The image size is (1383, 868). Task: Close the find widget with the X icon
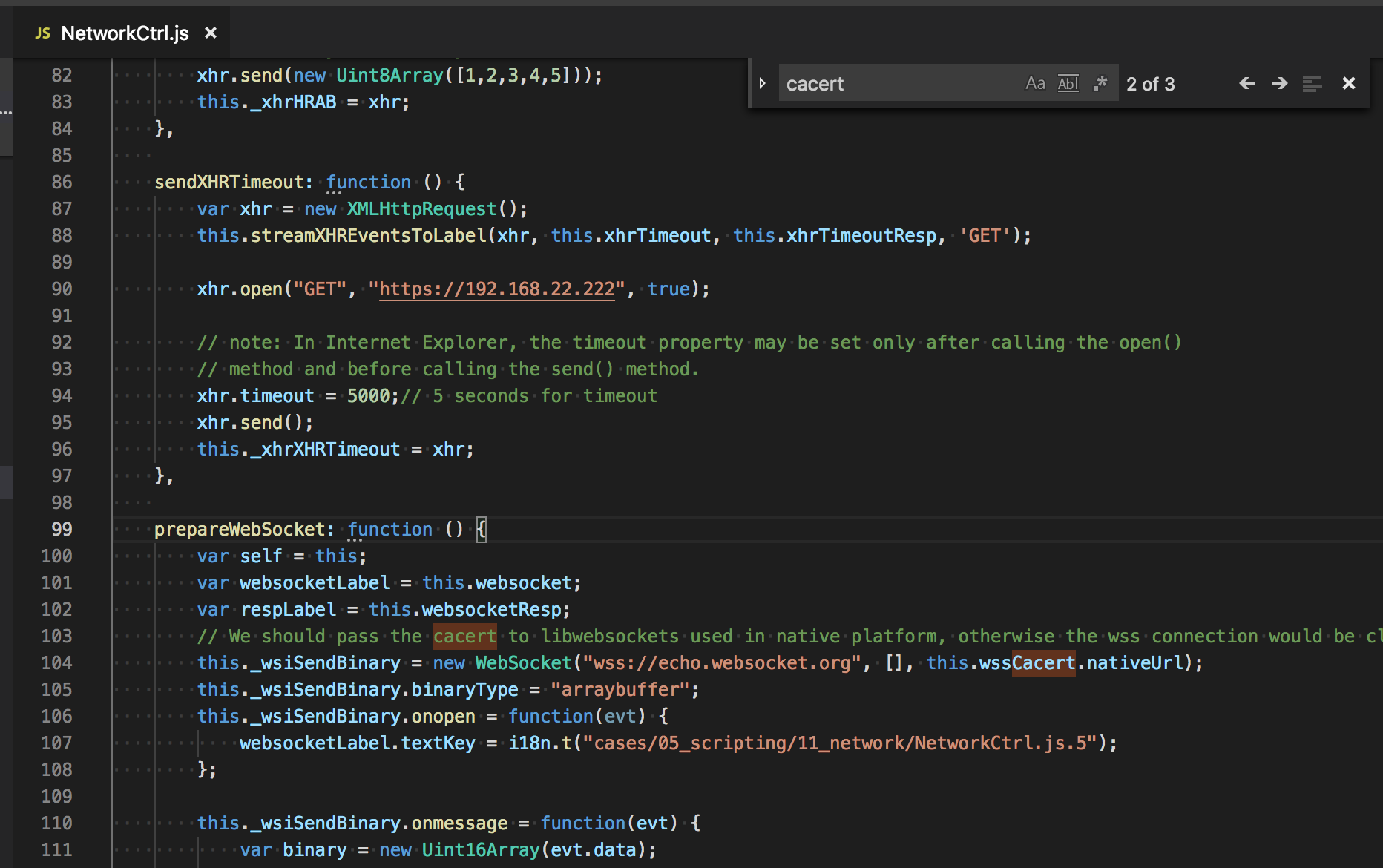tap(1348, 83)
